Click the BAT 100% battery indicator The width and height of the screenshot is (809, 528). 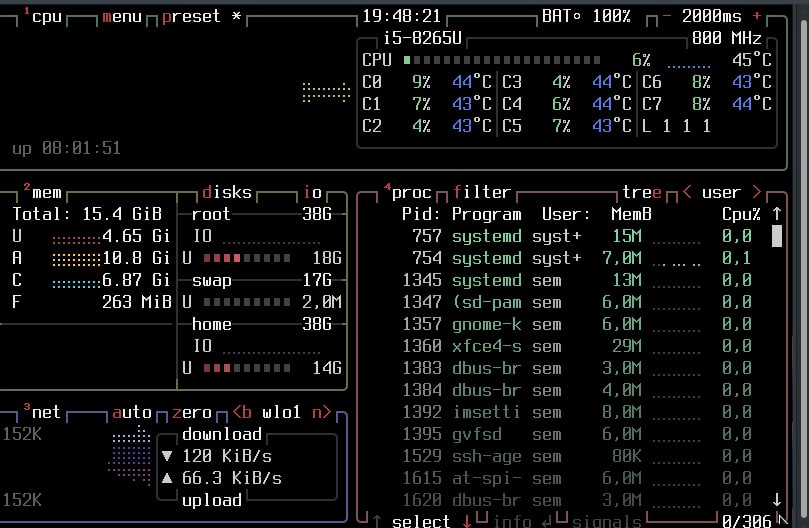pyautogui.click(x=586, y=17)
